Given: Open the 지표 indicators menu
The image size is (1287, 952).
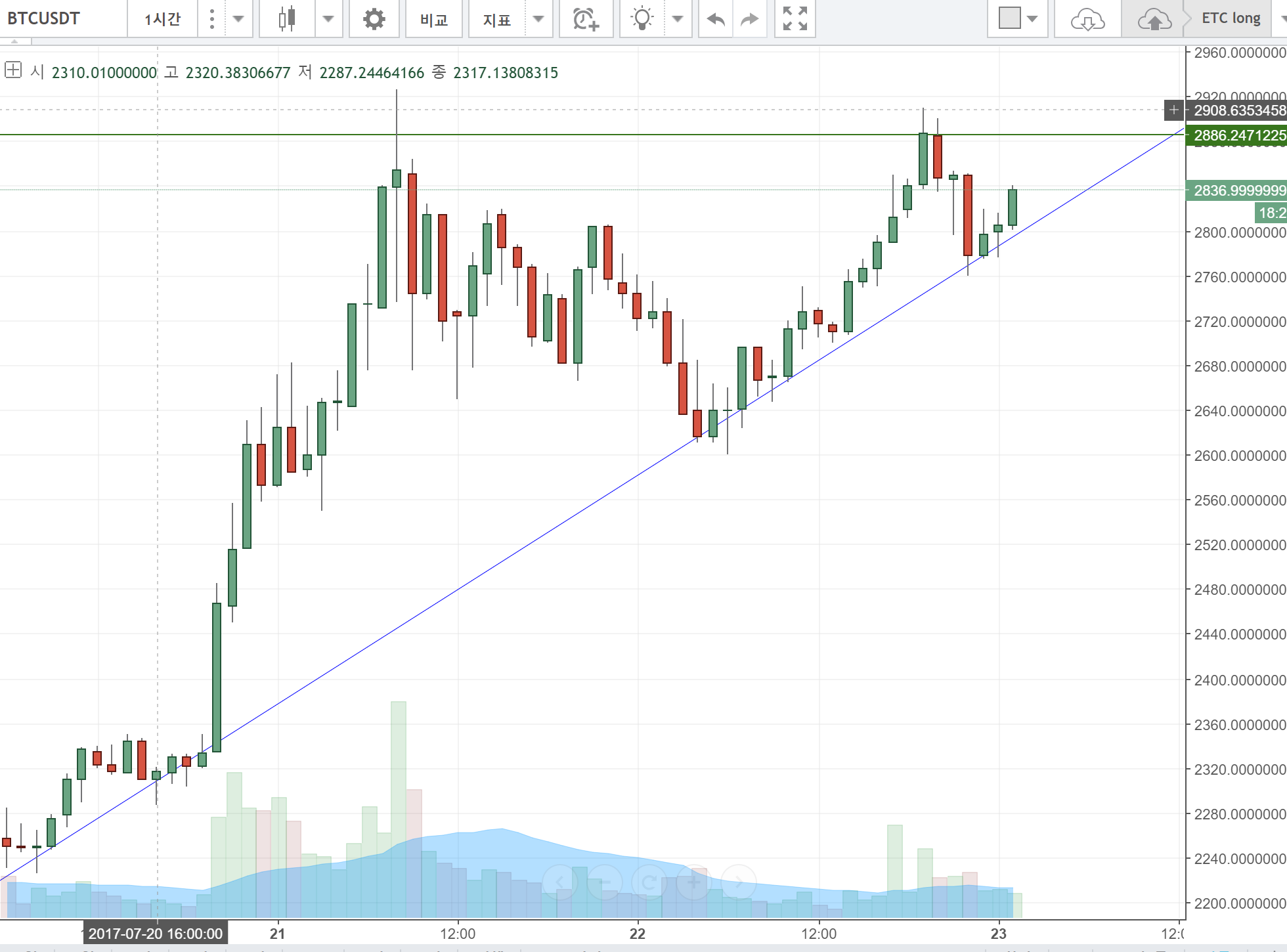Looking at the screenshot, I should (x=497, y=20).
